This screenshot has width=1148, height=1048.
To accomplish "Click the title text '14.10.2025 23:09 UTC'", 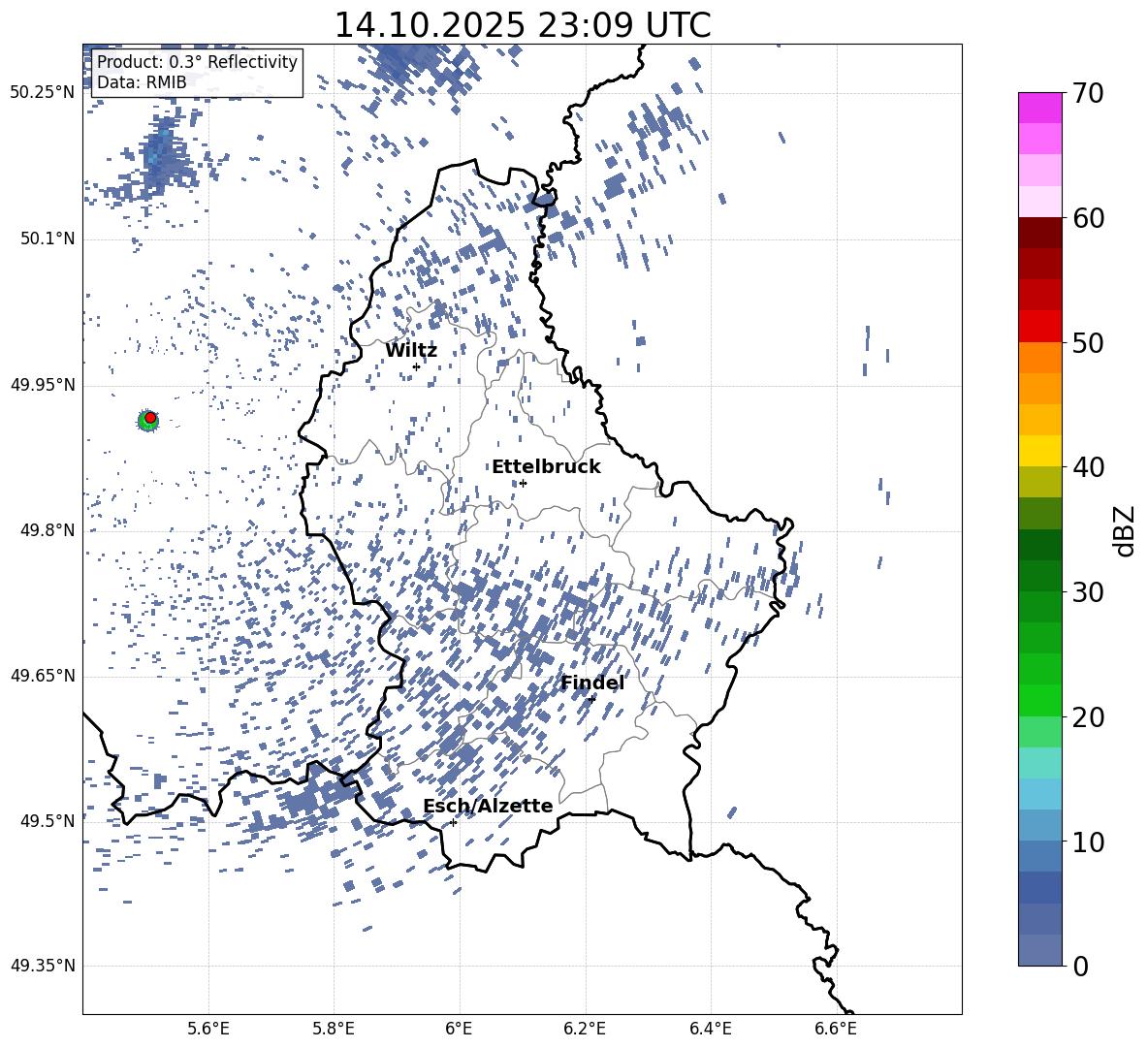I will tap(522, 25).
